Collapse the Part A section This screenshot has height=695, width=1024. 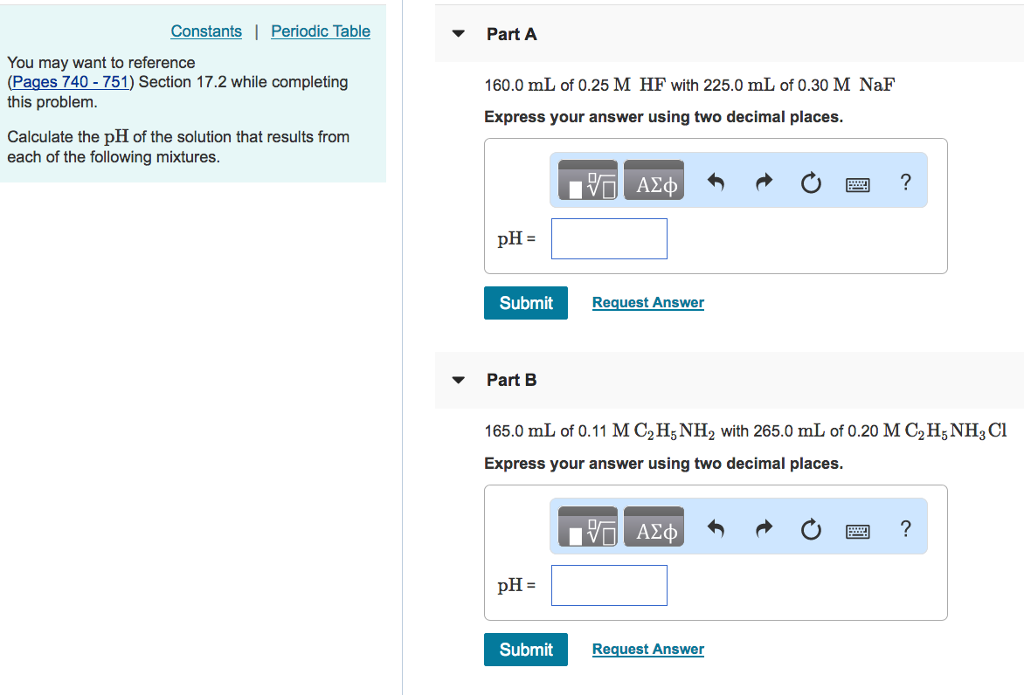pyautogui.click(x=457, y=33)
